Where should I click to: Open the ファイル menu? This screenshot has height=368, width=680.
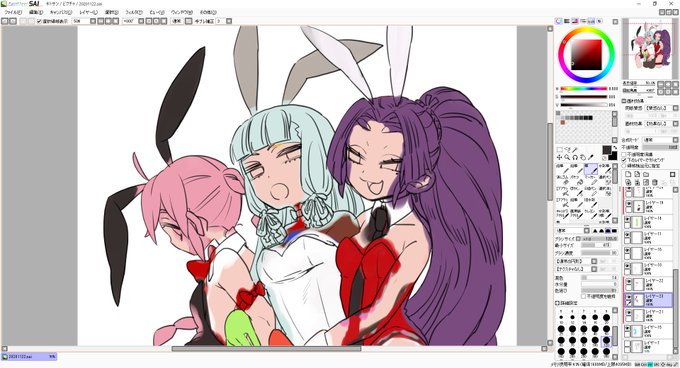point(13,12)
